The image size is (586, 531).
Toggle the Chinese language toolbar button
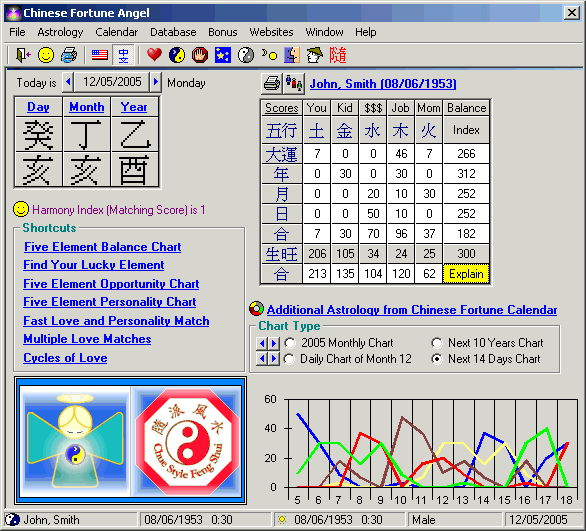tap(123, 55)
